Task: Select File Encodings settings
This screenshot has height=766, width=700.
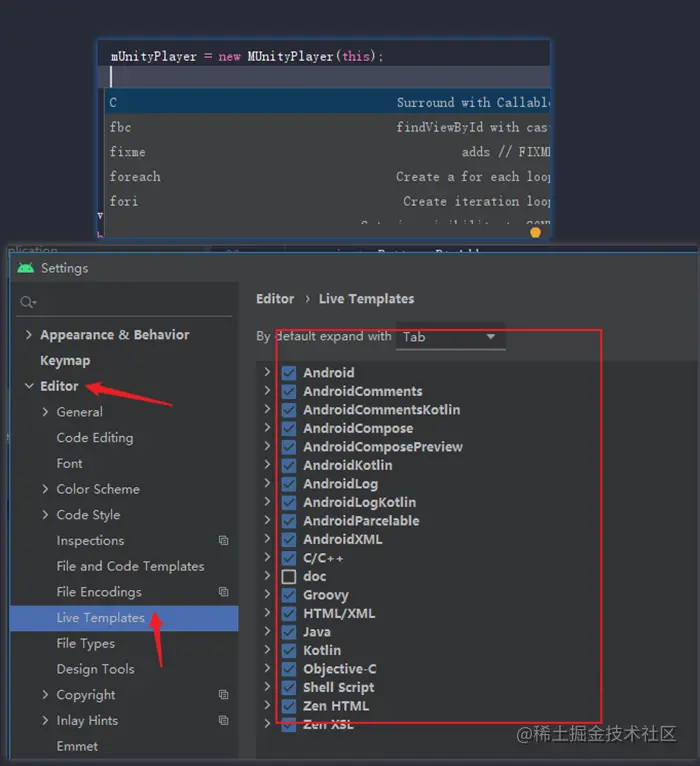Action: point(99,592)
